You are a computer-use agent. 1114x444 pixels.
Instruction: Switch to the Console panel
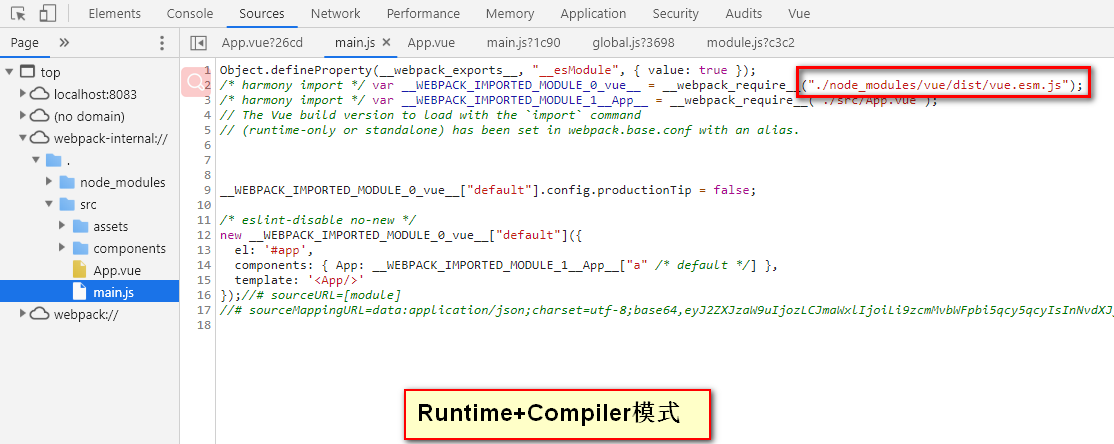190,13
